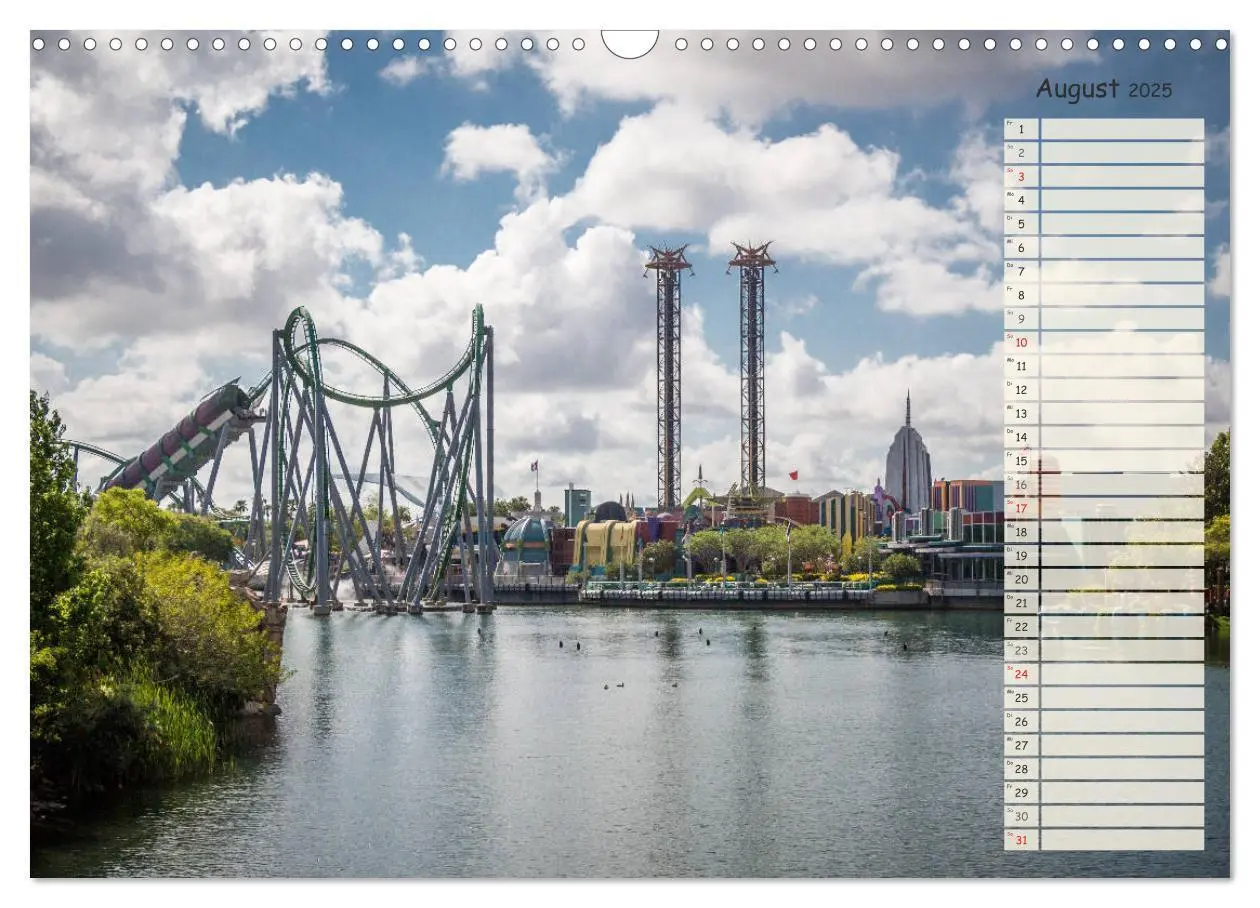Click the "August" month title
This screenshot has height=908, width=1260.
[x=1078, y=90]
